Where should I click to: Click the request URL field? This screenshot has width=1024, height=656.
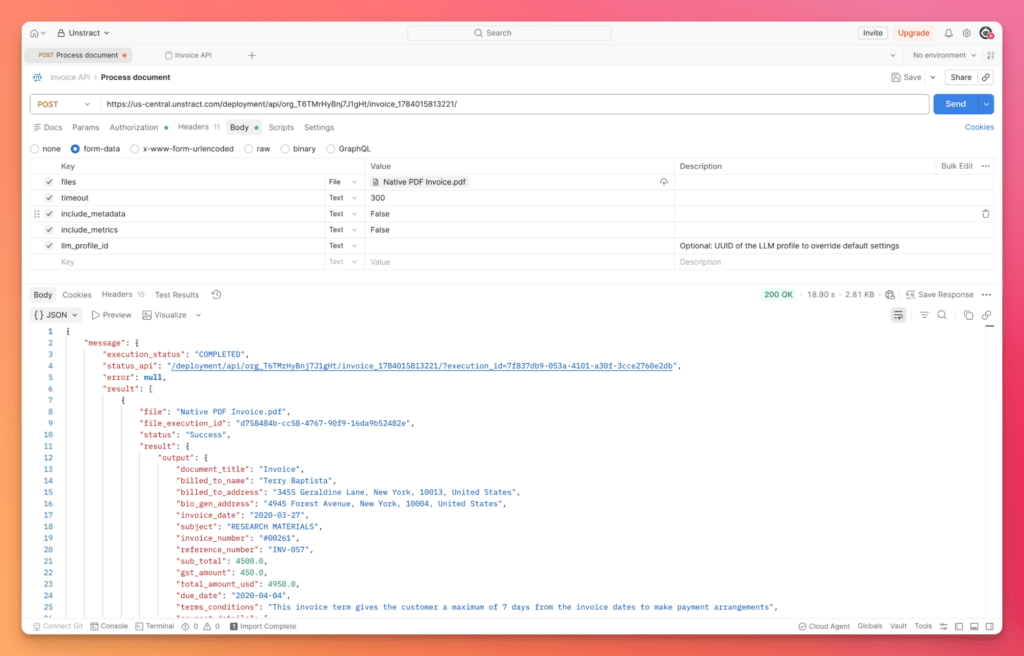pyautogui.click(x=515, y=104)
